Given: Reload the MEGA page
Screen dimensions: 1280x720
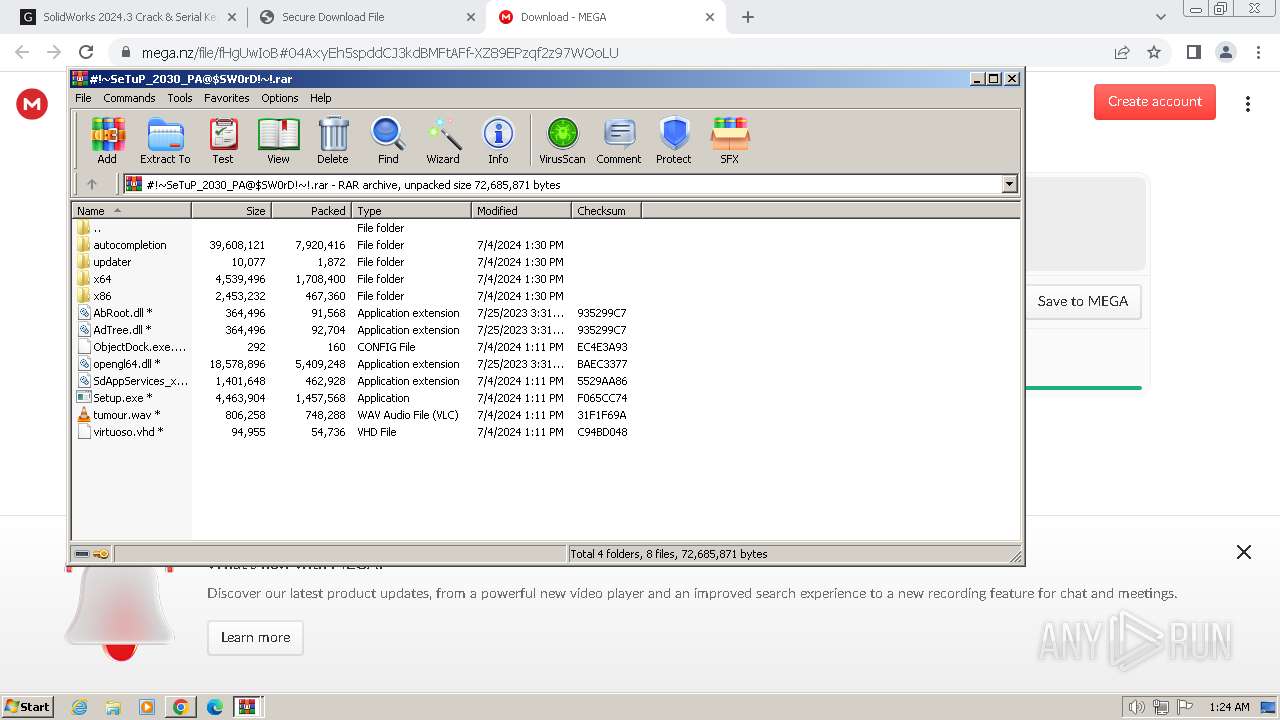Looking at the screenshot, I should click(86, 52).
